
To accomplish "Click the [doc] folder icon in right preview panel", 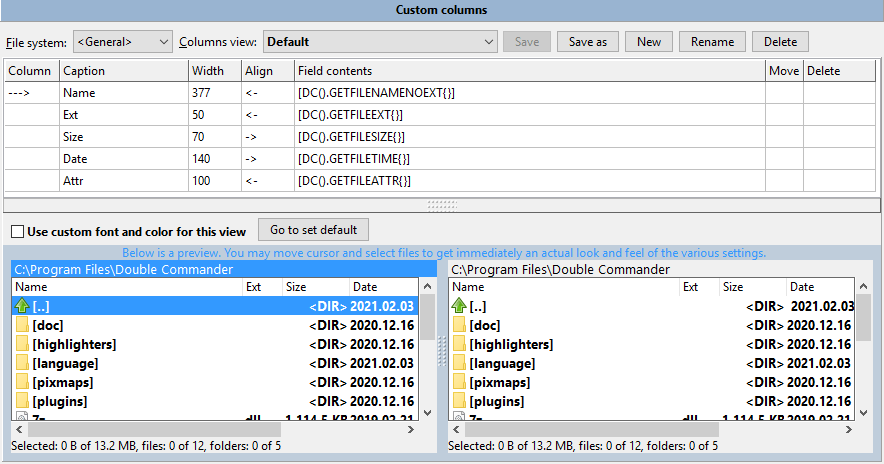I will (459, 325).
